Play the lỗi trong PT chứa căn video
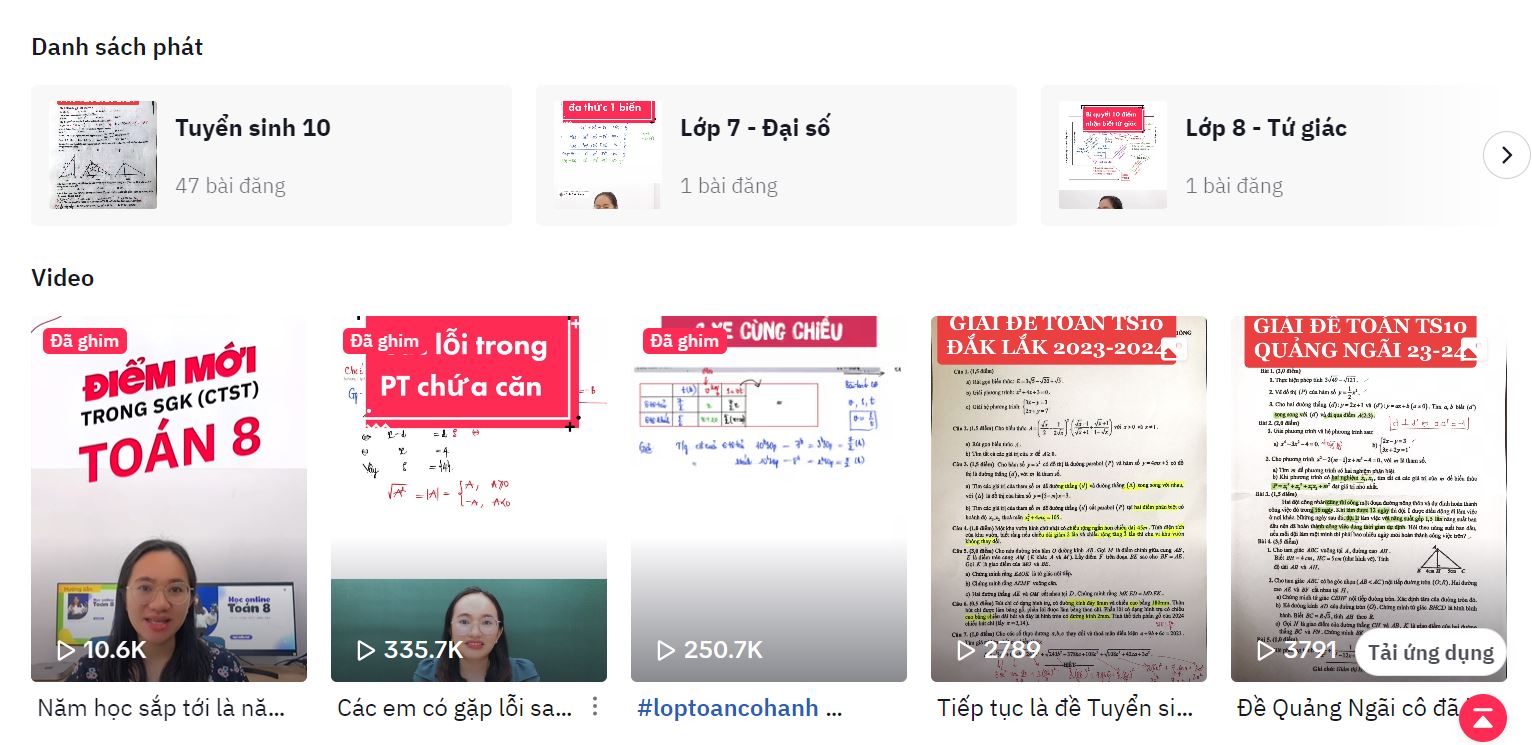Screen dimensions: 1532x745 (469, 499)
